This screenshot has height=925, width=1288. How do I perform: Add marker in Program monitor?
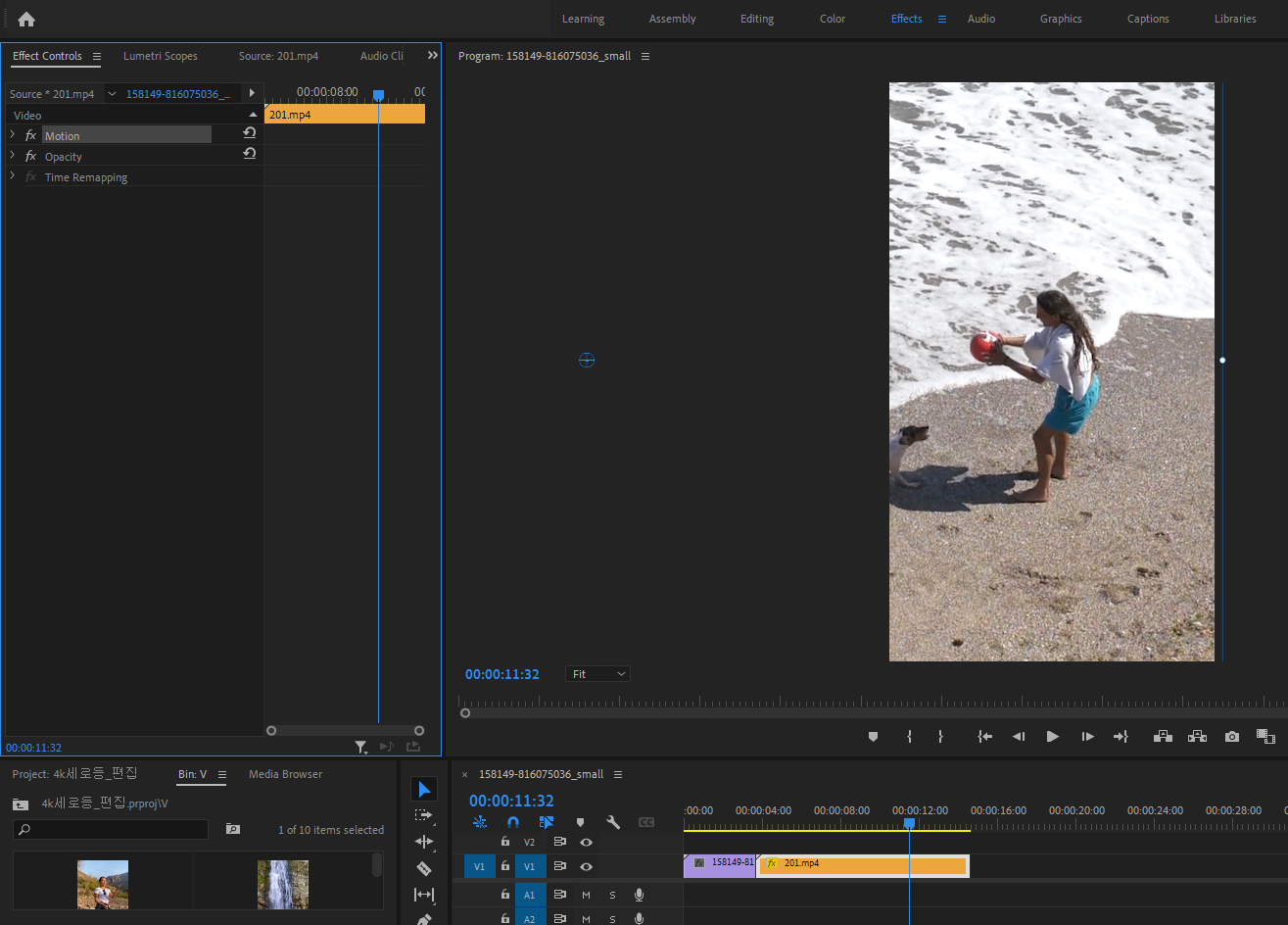coord(873,737)
